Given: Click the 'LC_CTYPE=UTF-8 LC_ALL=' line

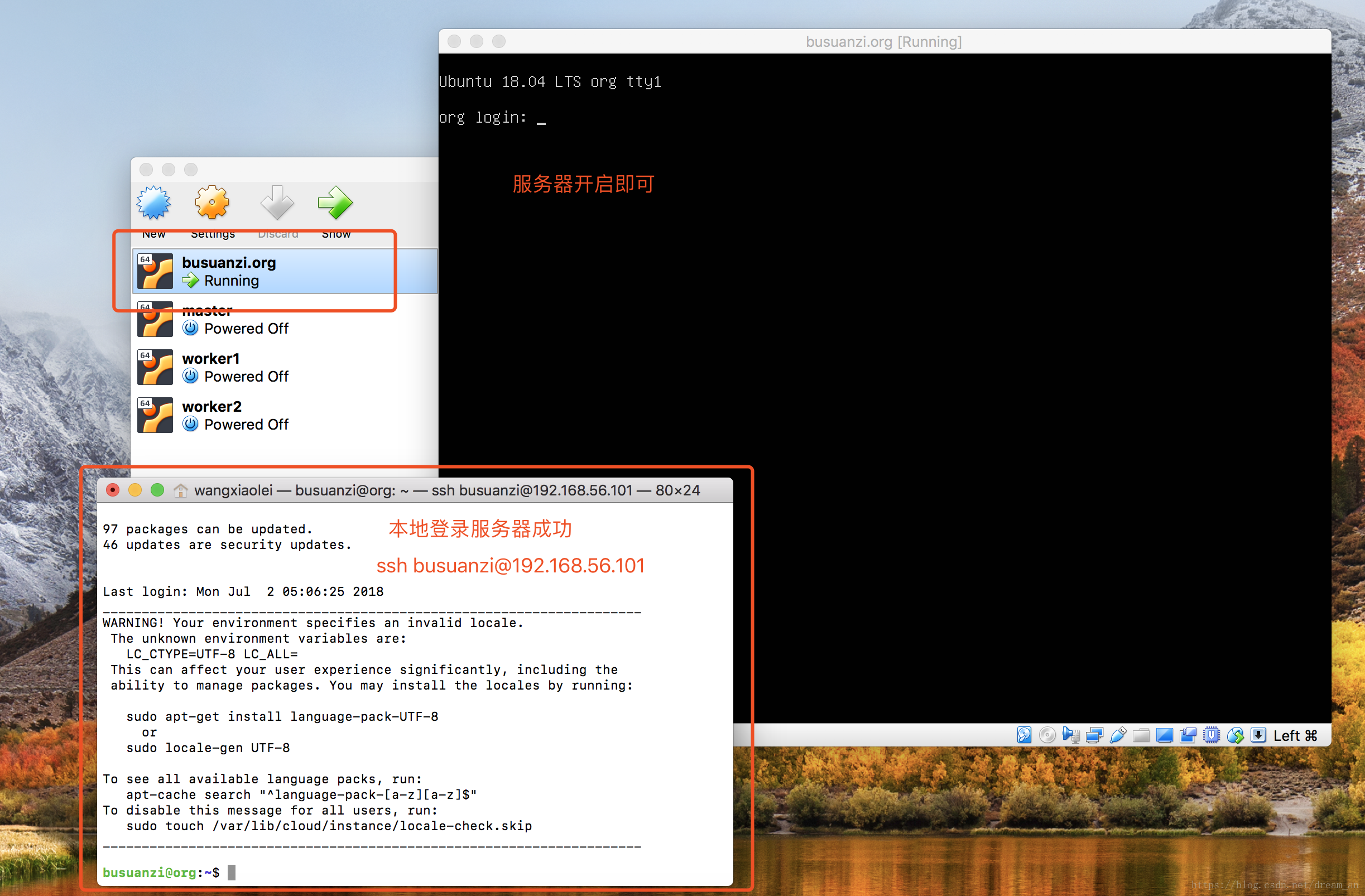Looking at the screenshot, I should point(212,654).
